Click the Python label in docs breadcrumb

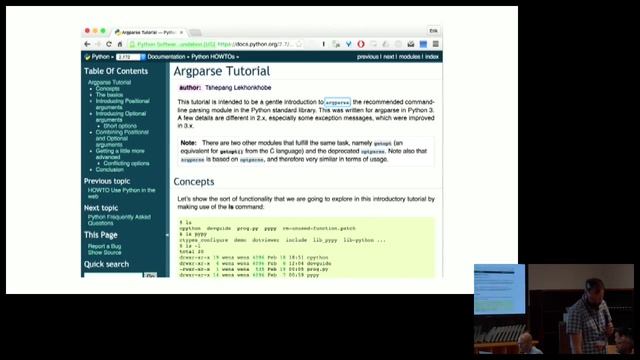coord(100,57)
